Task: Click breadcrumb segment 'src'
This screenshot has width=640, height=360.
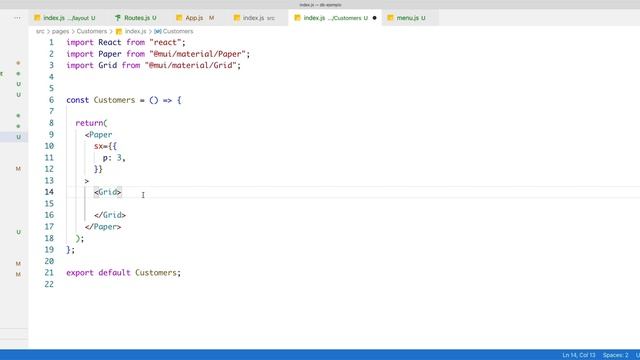Action: pos(40,31)
